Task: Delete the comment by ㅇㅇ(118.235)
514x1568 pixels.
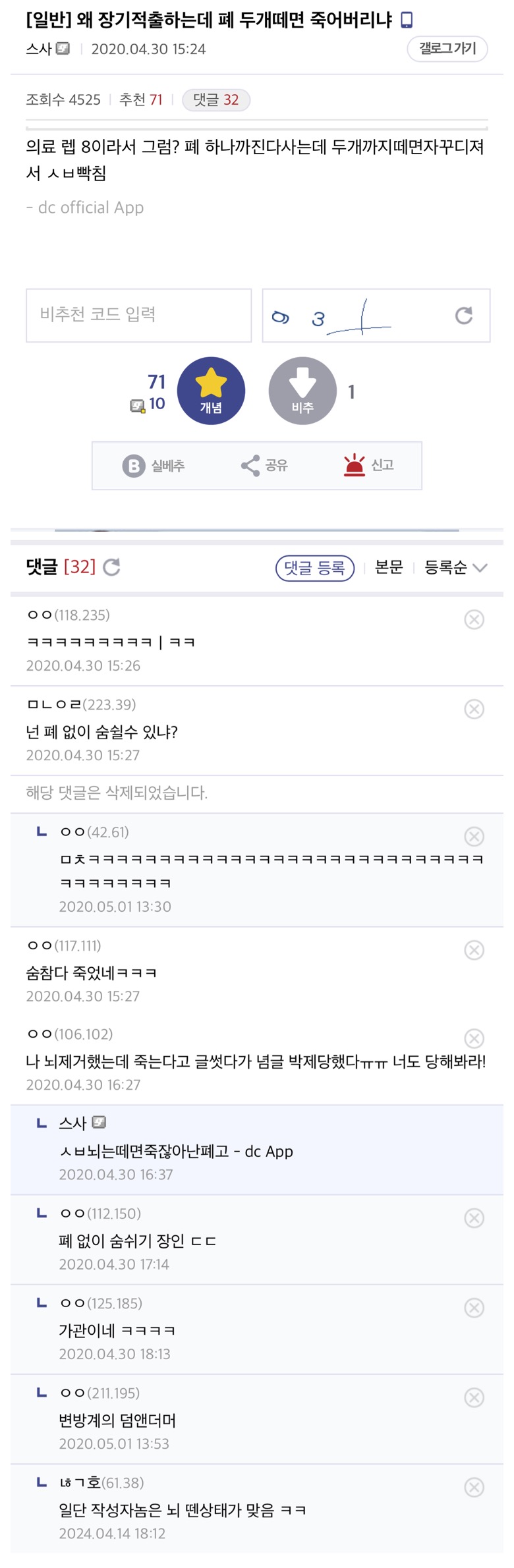Action: [474, 619]
